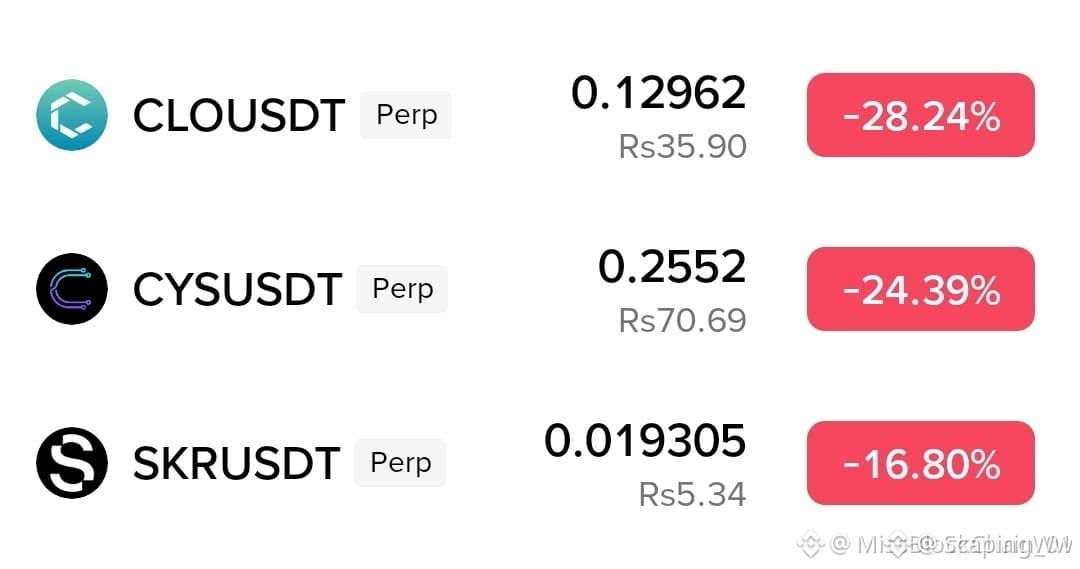This screenshot has width=1080, height=569.
Task: Tap the Perp tag beside CLOUSDT
Action: tap(406, 115)
